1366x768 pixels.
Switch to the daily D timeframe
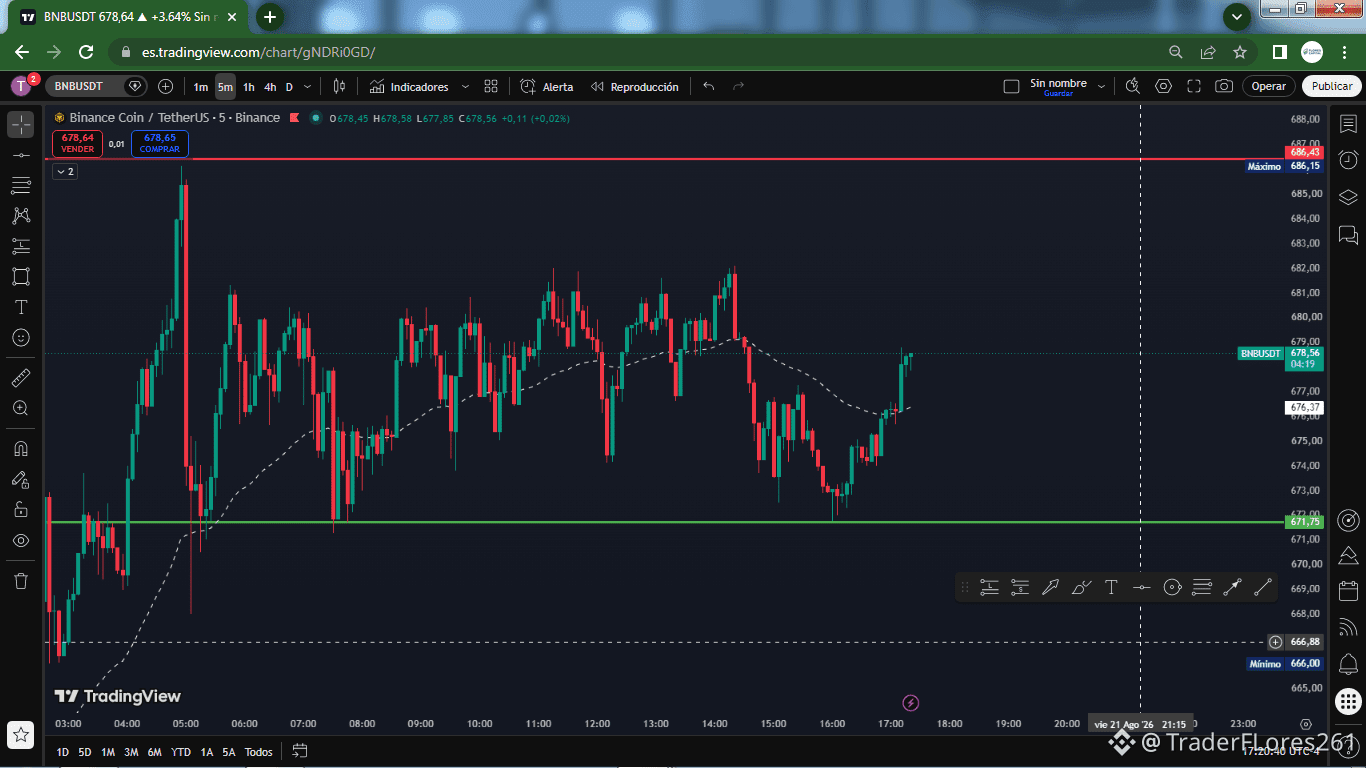289,87
